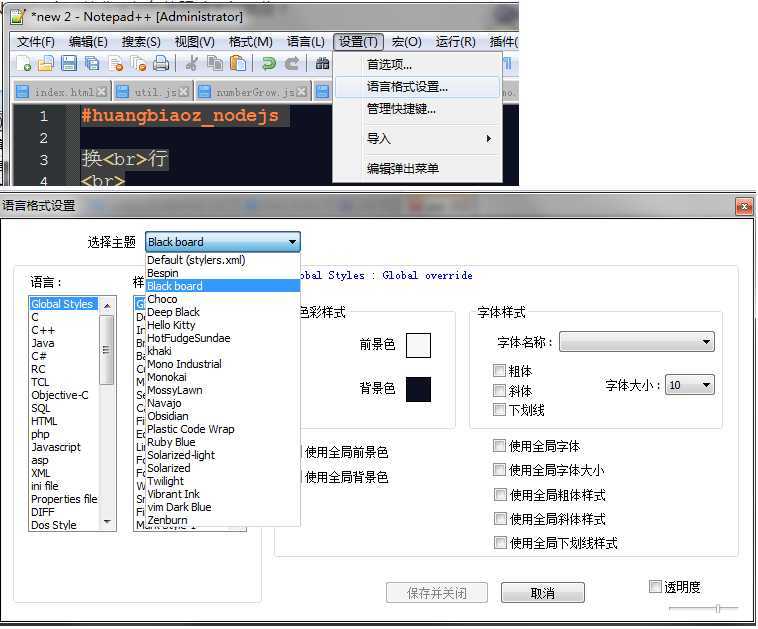Click the Save All toolbar icon
The image size is (758, 629).
click(92, 63)
